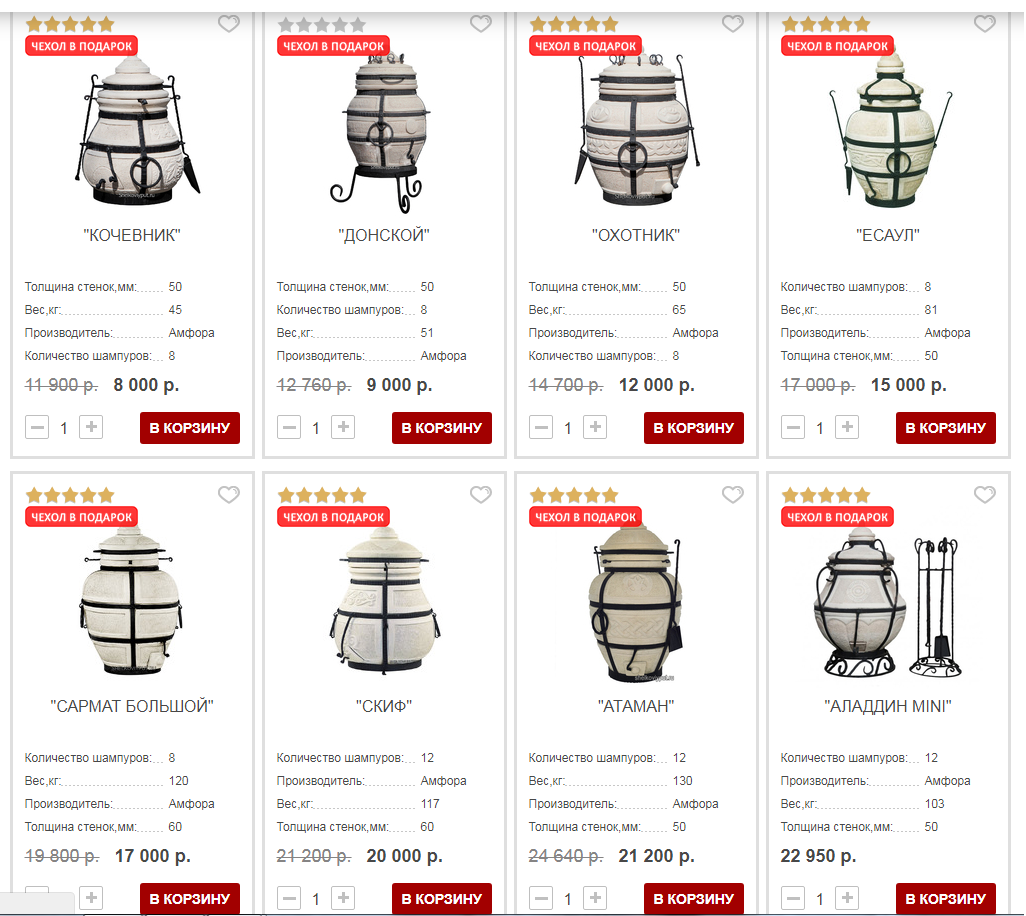
Task: Mark "ЕСАУЛ" as favorite with heart
Action: [984, 24]
